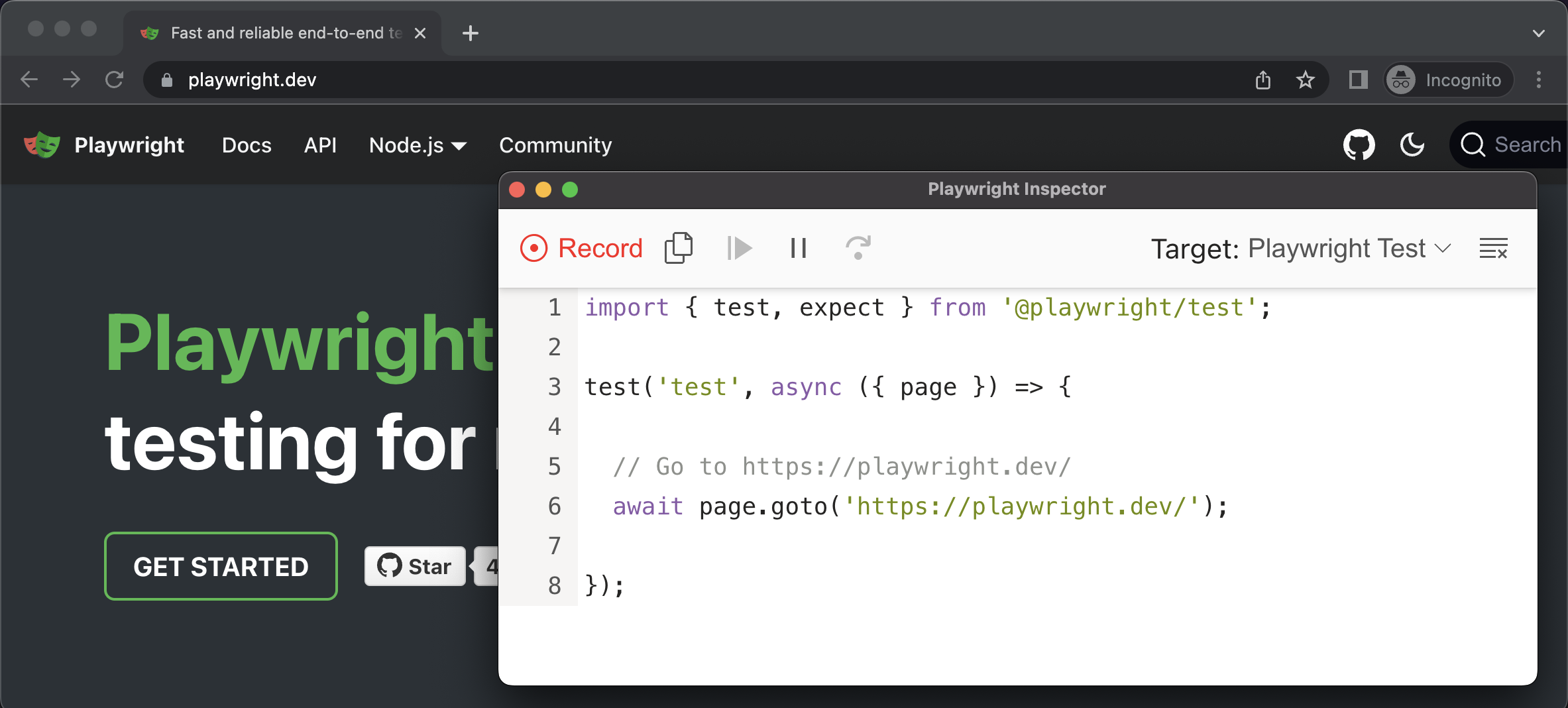Toggle the browser sidebar panel
Viewport: 1568px width, 708px height.
1357,80
